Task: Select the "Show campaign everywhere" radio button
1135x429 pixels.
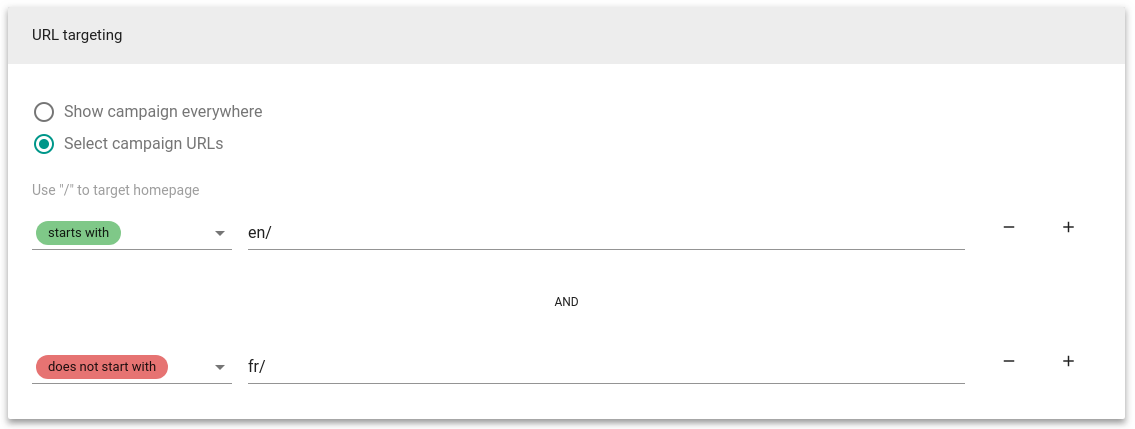Action: pyautogui.click(x=44, y=112)
